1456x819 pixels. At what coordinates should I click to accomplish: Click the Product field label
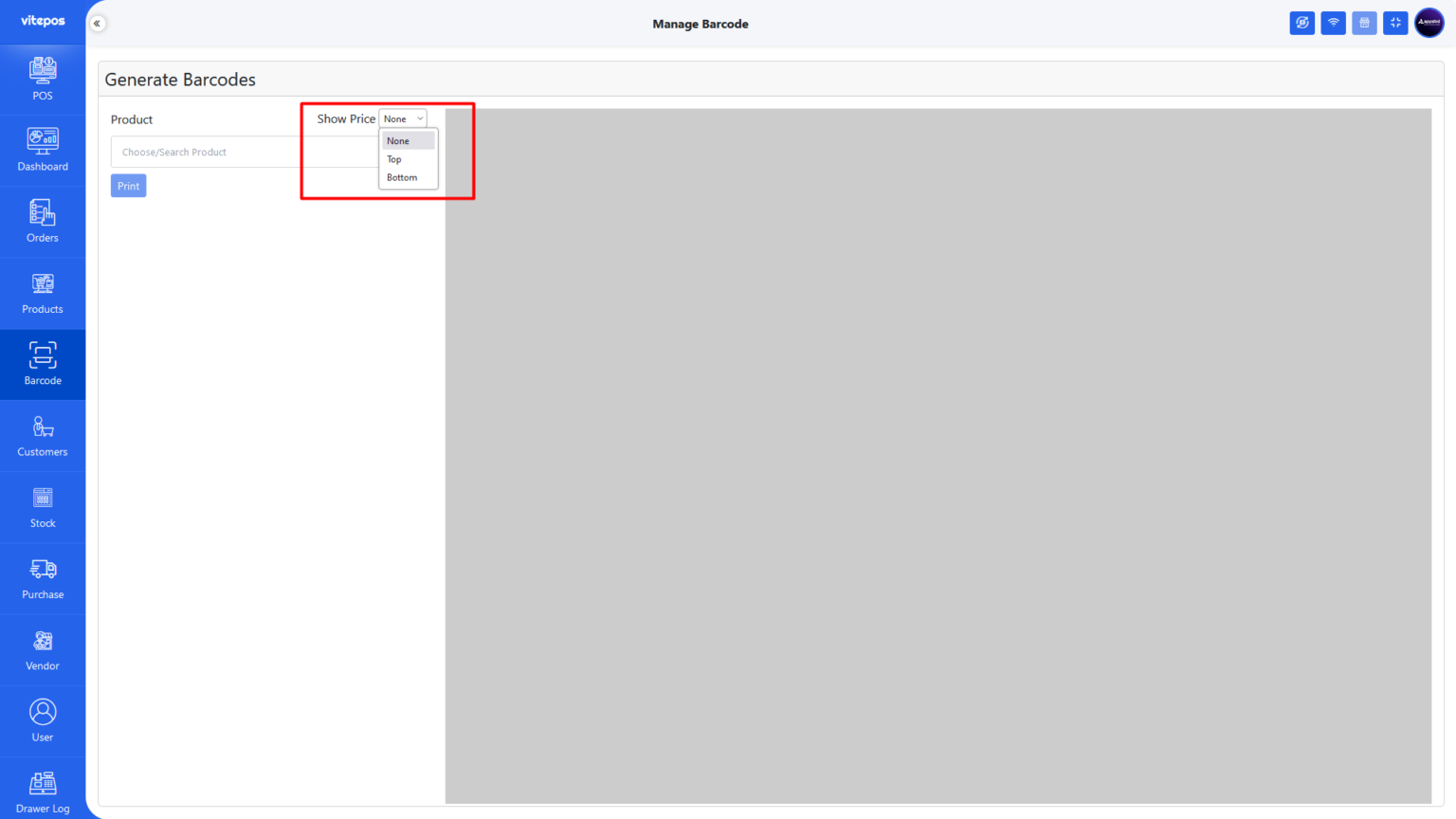[x=132, y=119]
